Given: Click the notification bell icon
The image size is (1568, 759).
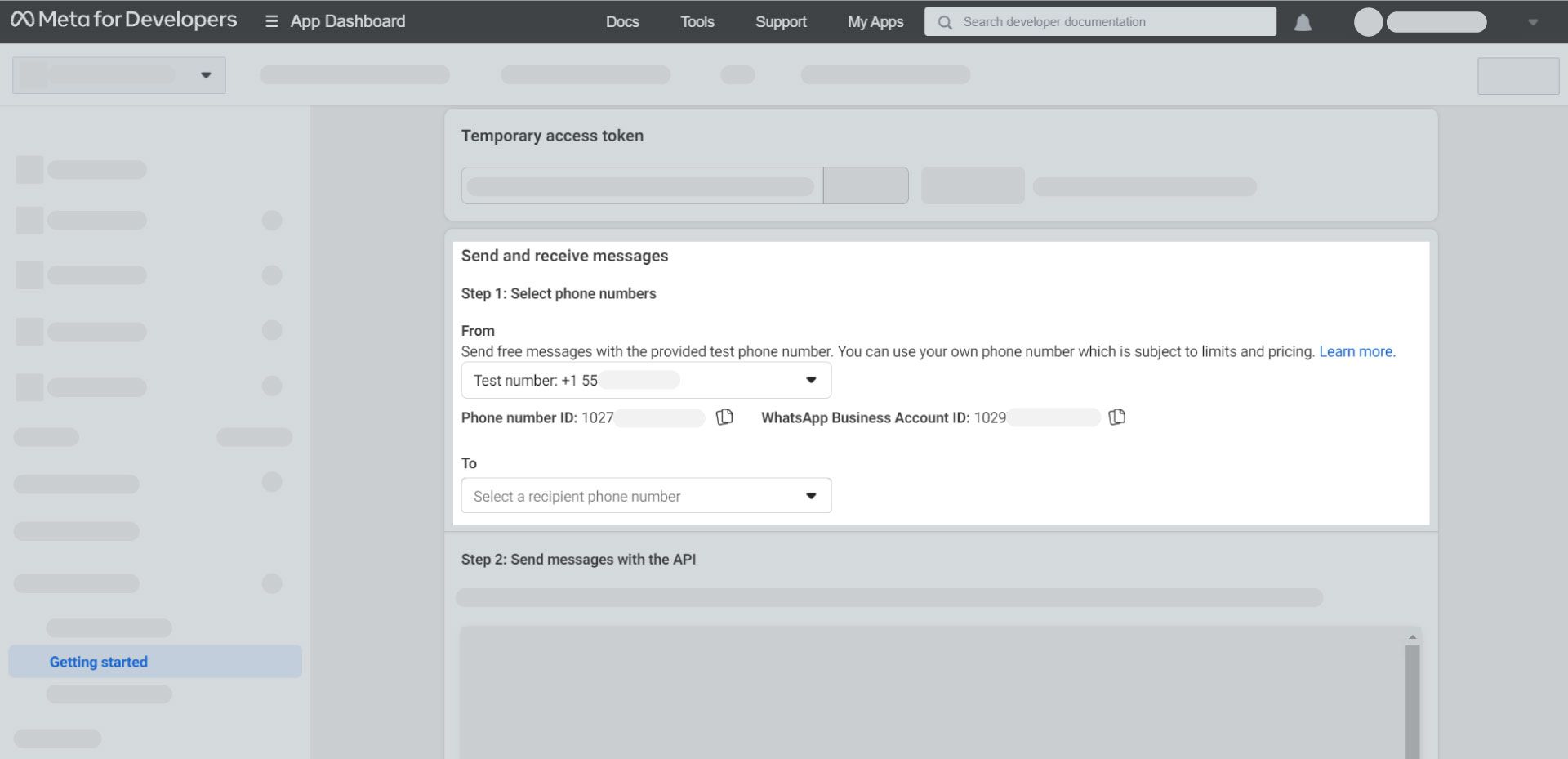Looking at the screenshot, I should click(x=1302, y=22).
